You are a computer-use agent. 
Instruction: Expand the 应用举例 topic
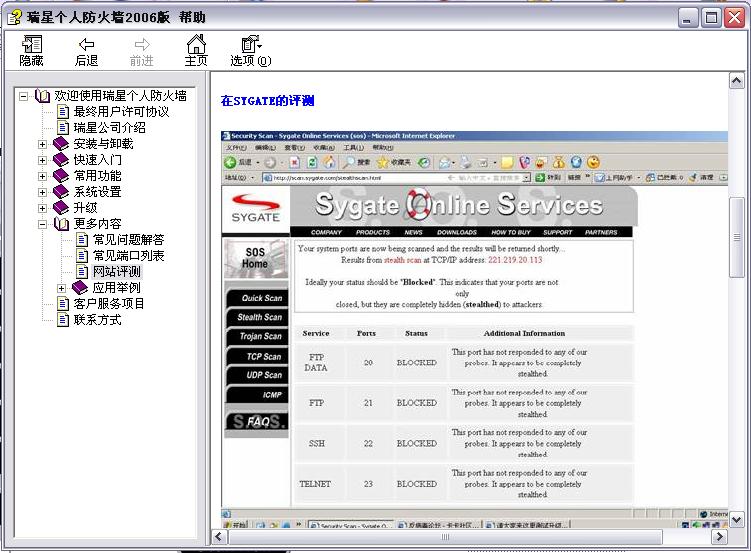pos(61,288)
